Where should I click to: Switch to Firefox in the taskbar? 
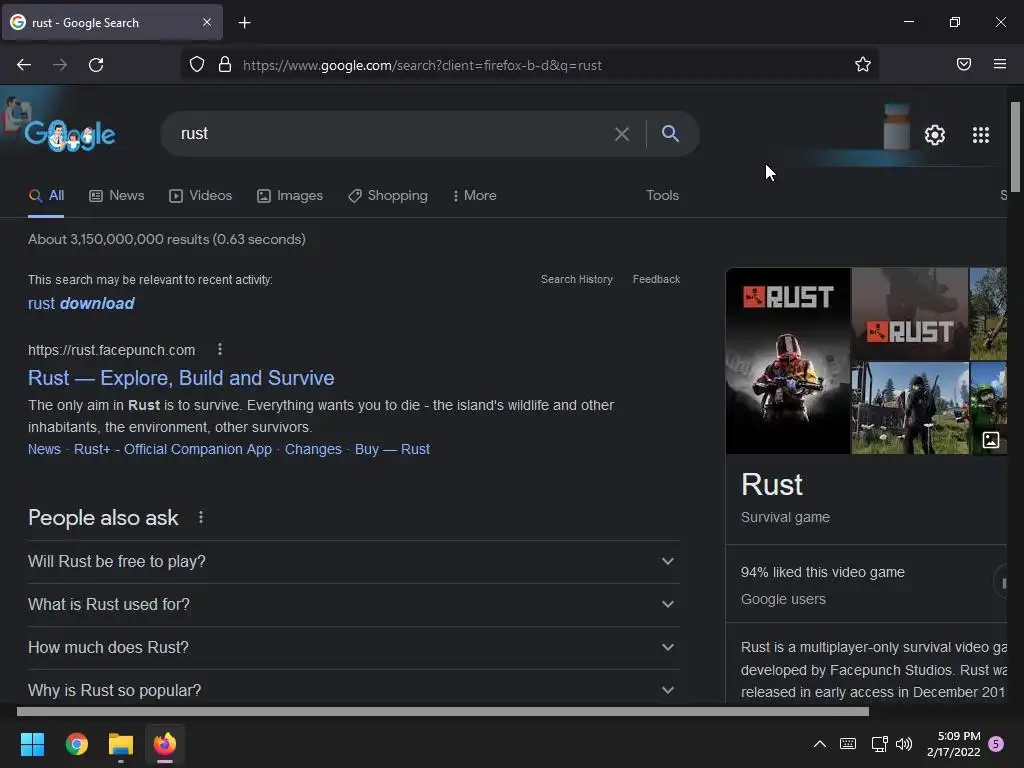[x=165, y=744]
